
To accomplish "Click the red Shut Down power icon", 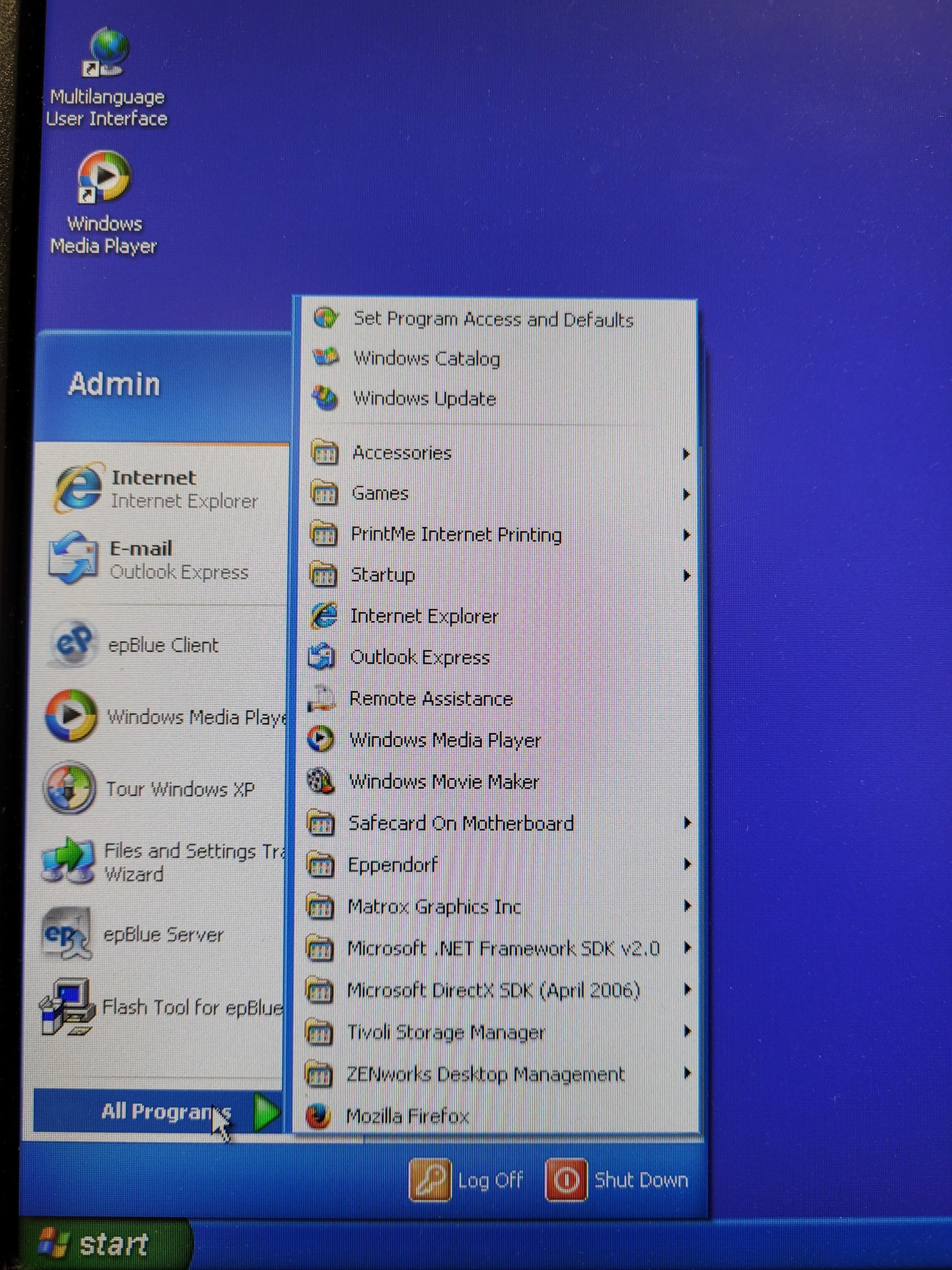I will point(566,1180).
